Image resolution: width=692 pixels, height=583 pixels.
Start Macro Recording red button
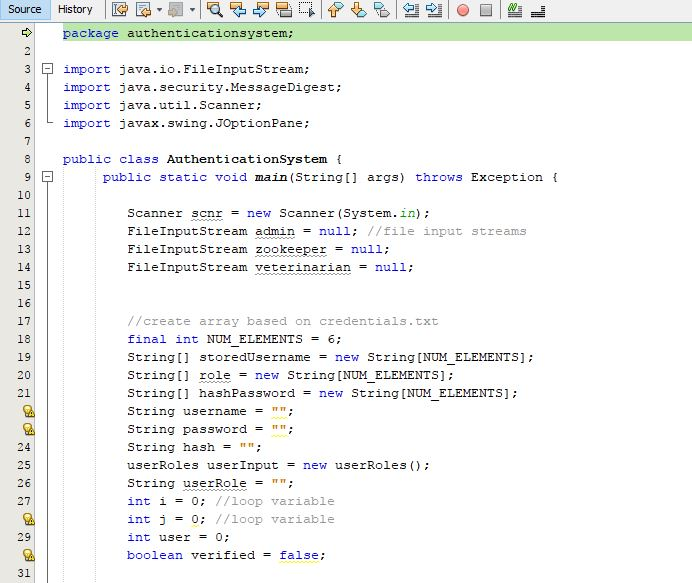tap(463, 10)
